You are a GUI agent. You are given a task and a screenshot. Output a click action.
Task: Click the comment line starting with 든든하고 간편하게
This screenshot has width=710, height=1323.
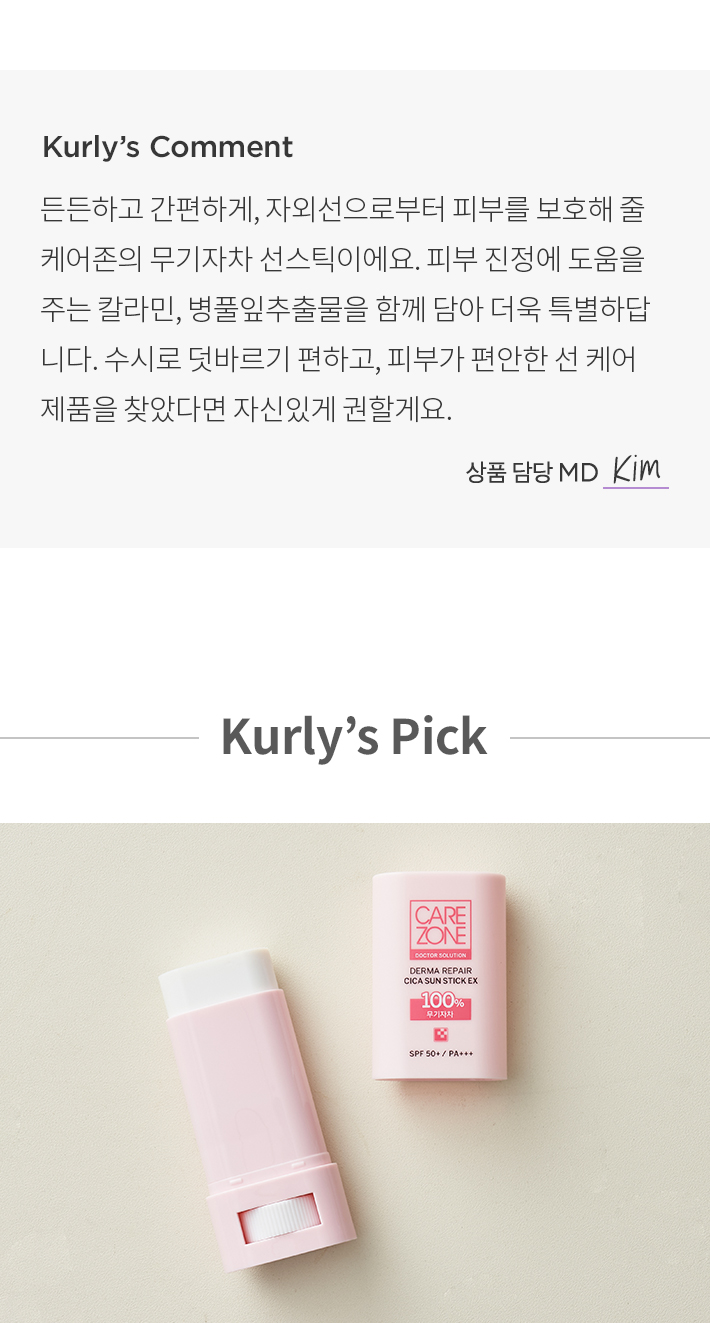(x=343, y=209)
